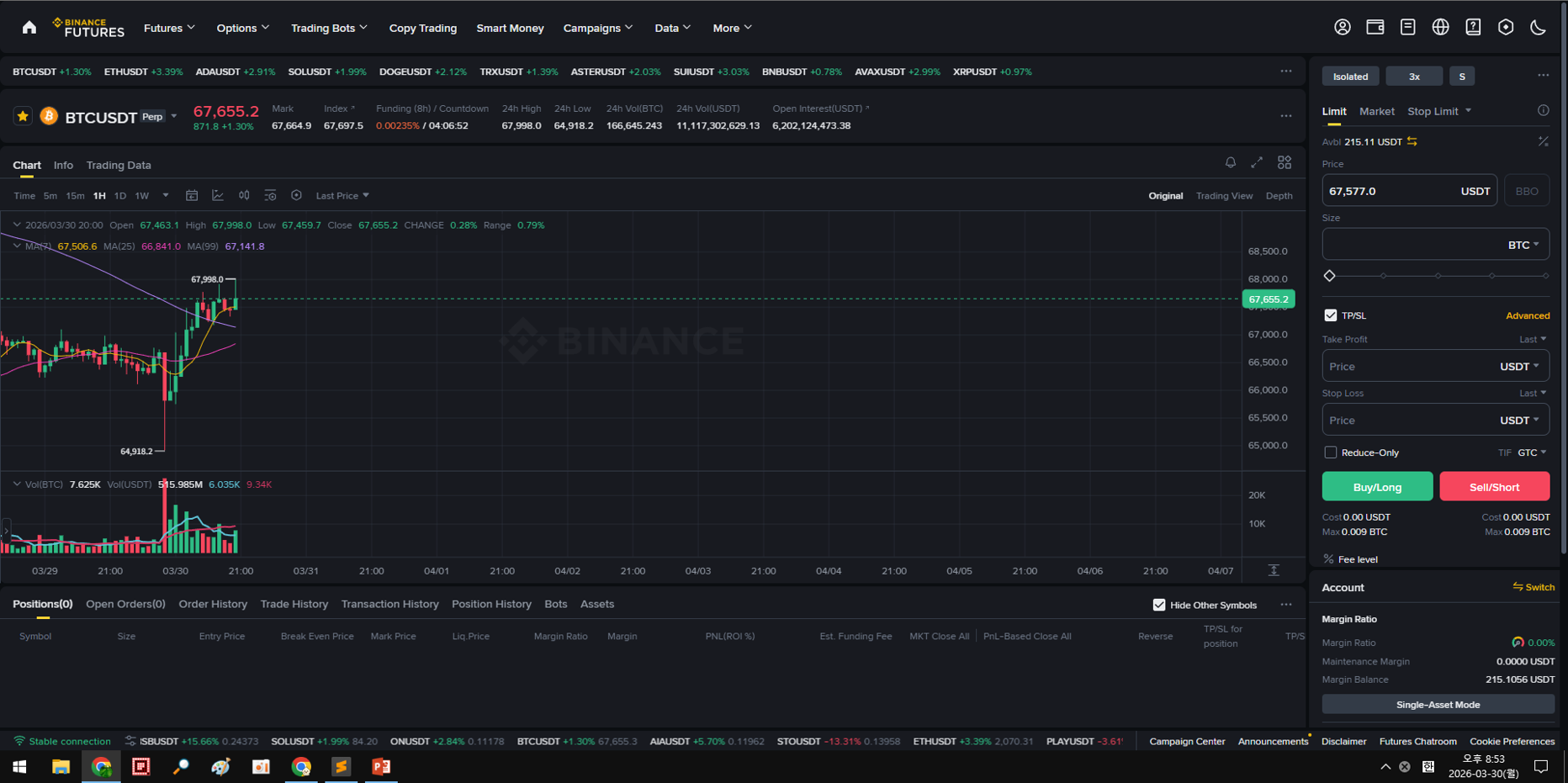1568x783 pixels.
Task: Open Isolated margin mode button
Action: tap(1350, 77)
